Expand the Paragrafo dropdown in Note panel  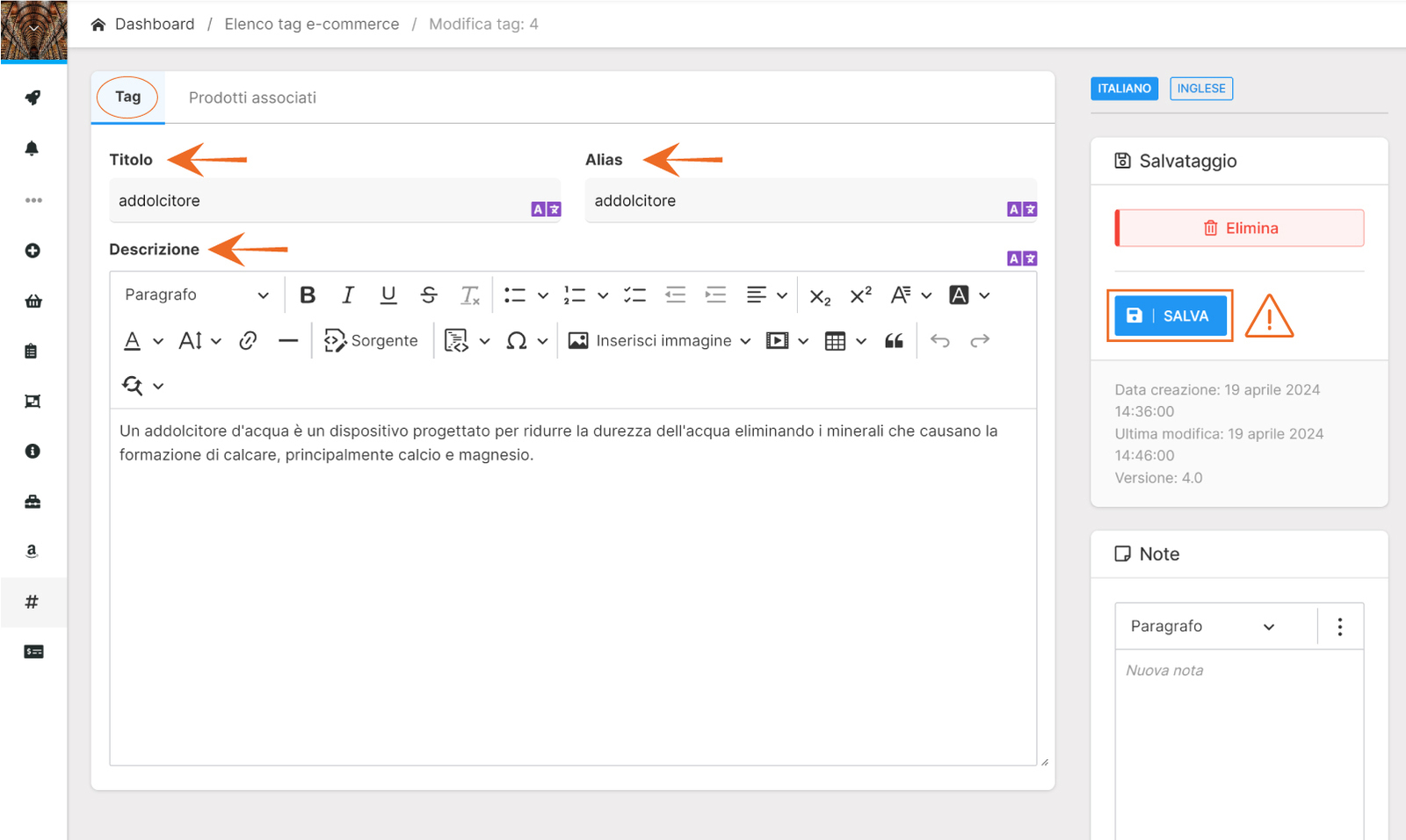click(1202, 626)
